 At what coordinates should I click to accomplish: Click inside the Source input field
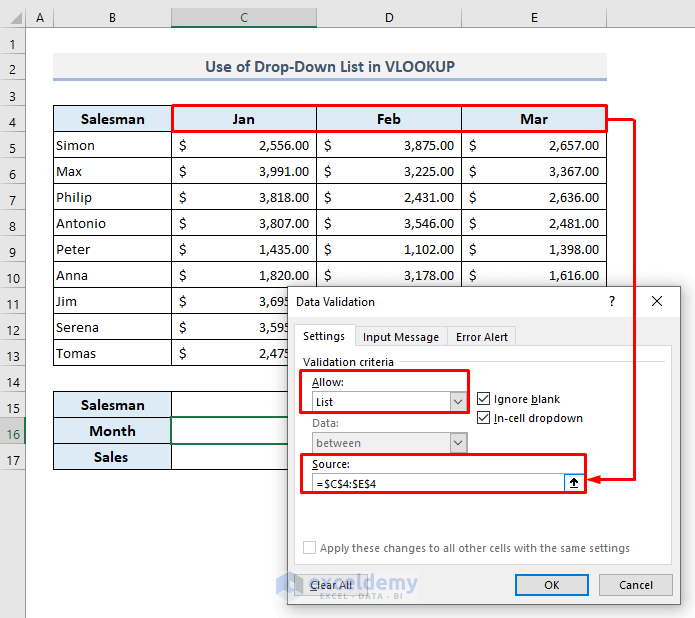point(438,483)
